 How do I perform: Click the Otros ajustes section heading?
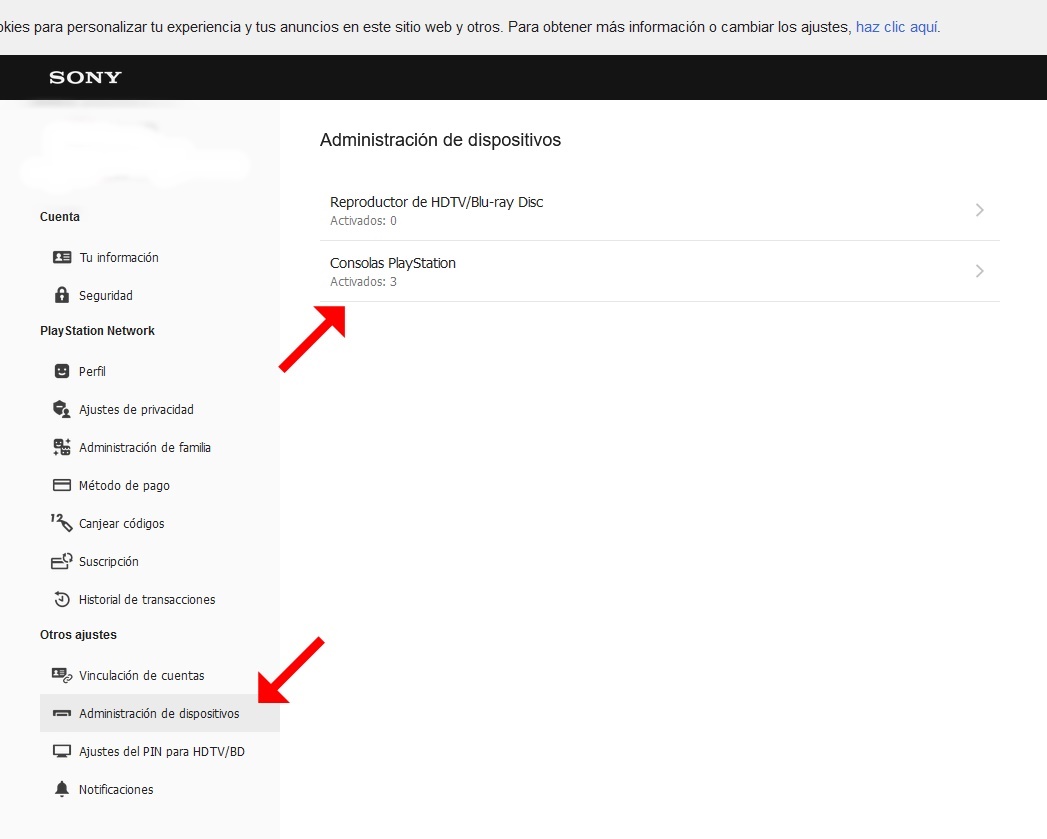78,635
